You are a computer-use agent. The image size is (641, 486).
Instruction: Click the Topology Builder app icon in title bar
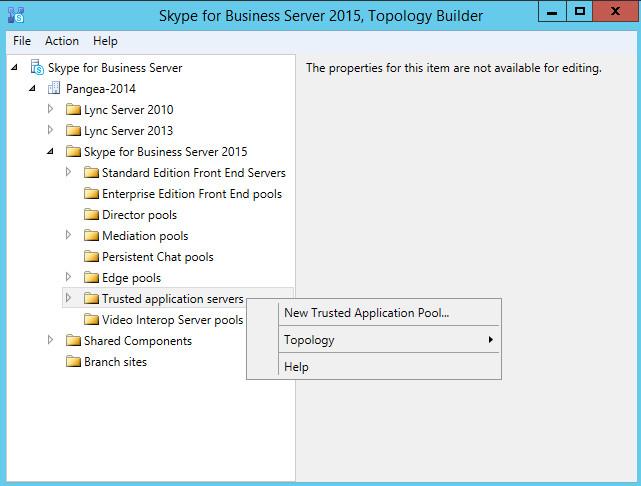coord(16,15)
